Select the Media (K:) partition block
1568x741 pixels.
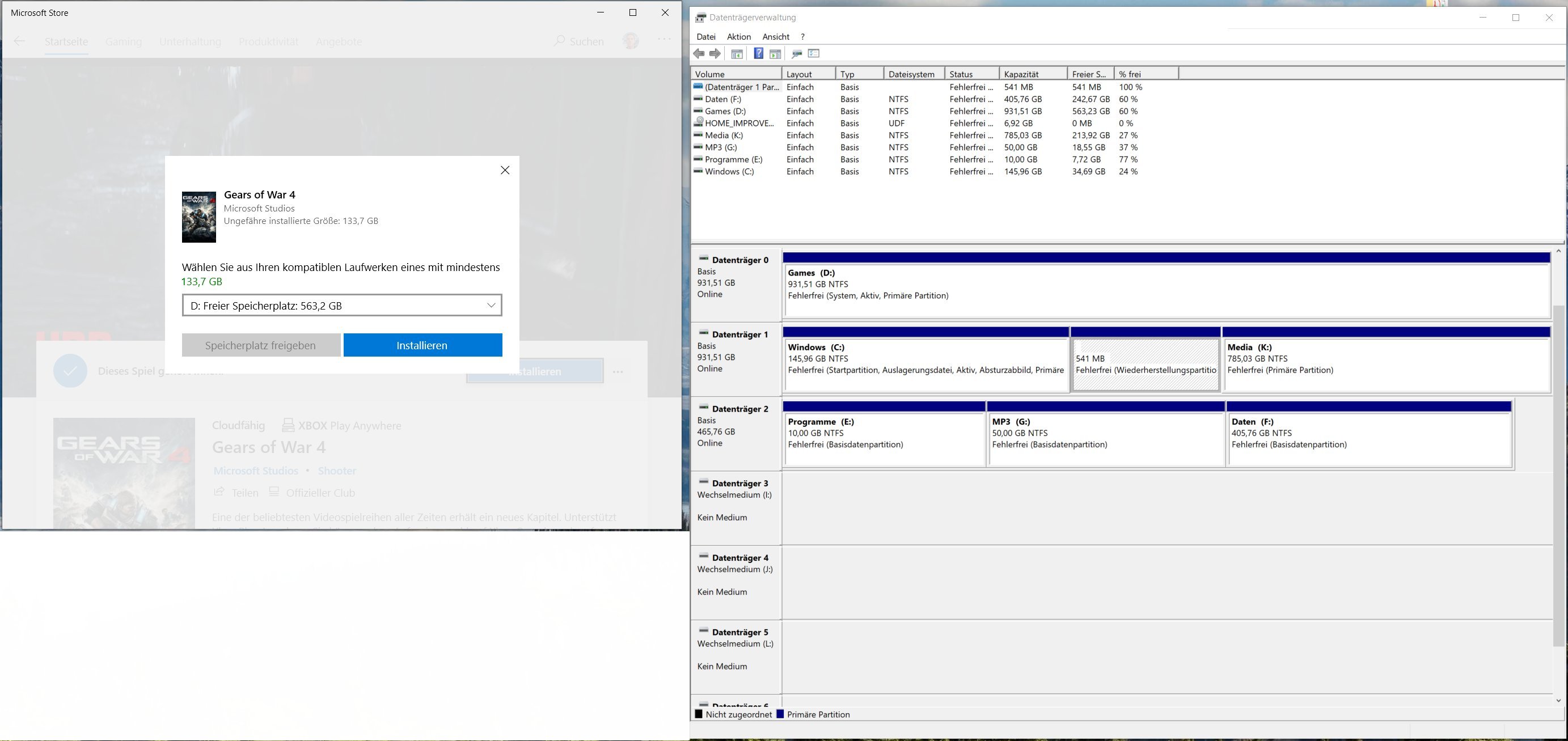tap(1385, 365)
